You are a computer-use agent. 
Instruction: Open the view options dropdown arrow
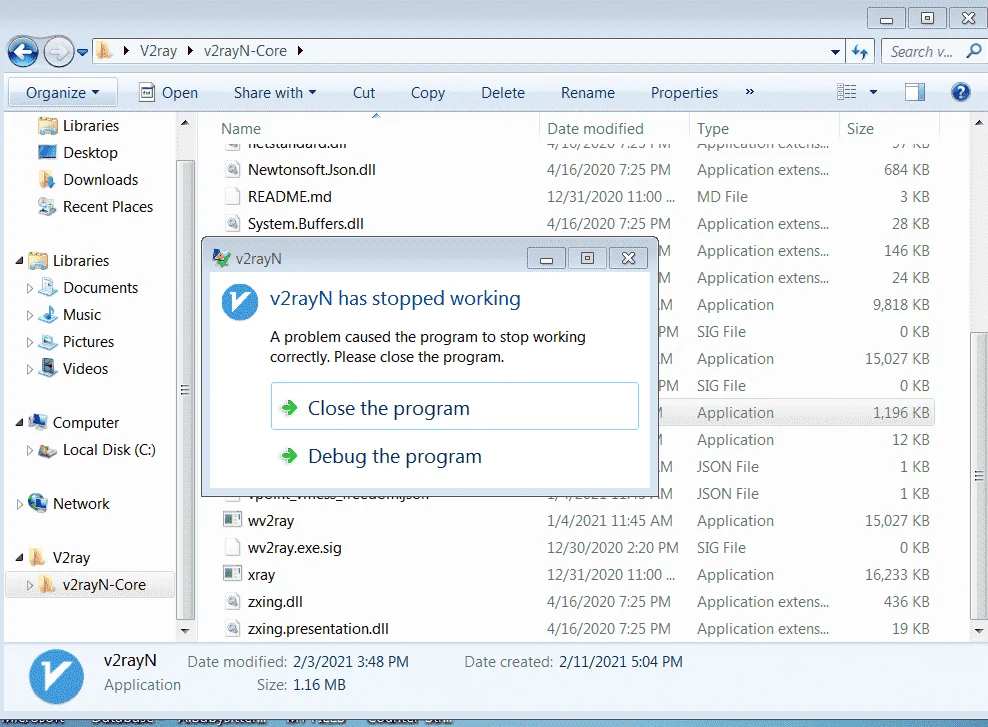click(873, 92)
